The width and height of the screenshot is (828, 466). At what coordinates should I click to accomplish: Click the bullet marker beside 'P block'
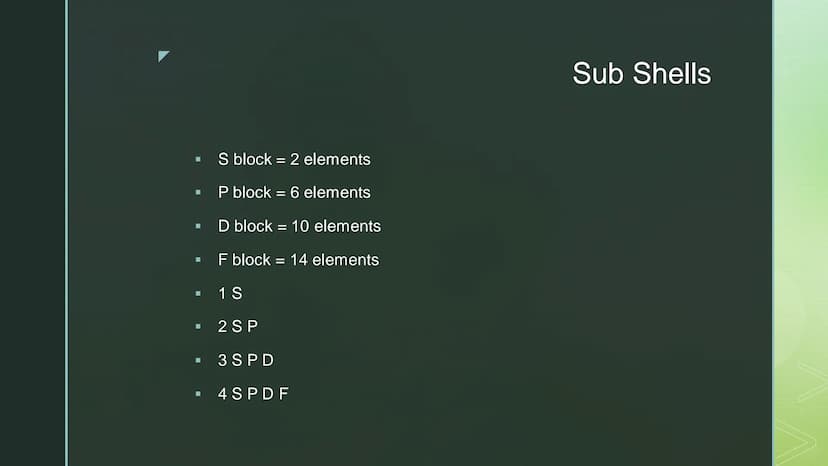click(198, 192)
